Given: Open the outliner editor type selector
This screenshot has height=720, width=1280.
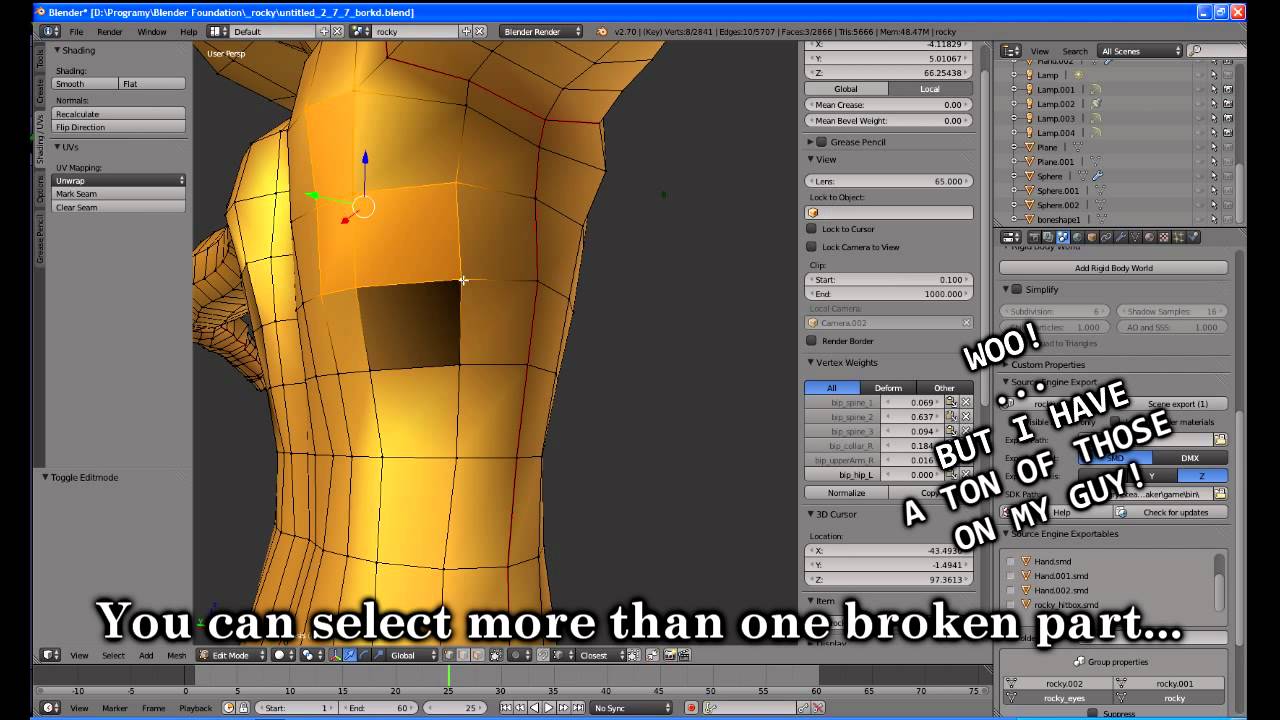Looking at the screenshot, I should 1011,51.
